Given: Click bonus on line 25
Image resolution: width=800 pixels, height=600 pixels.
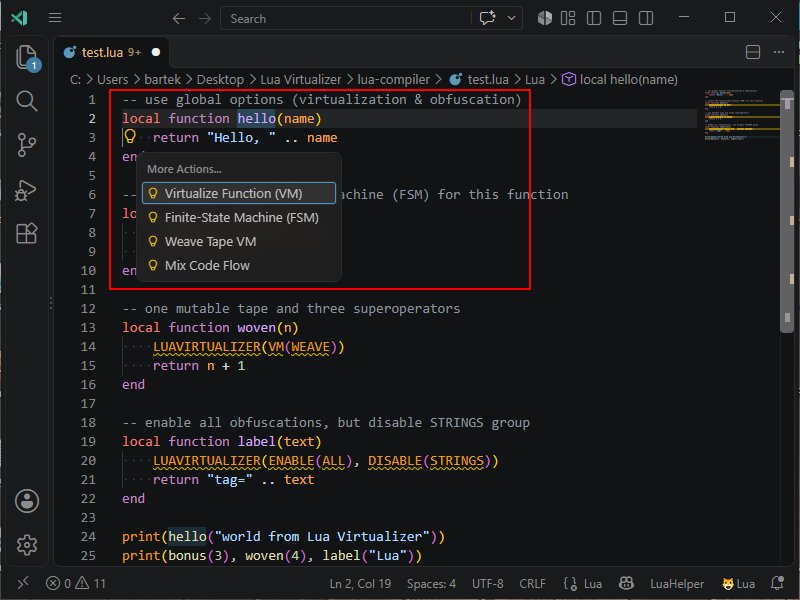Looking at the screenshot, I should click(x=187, y=555).
